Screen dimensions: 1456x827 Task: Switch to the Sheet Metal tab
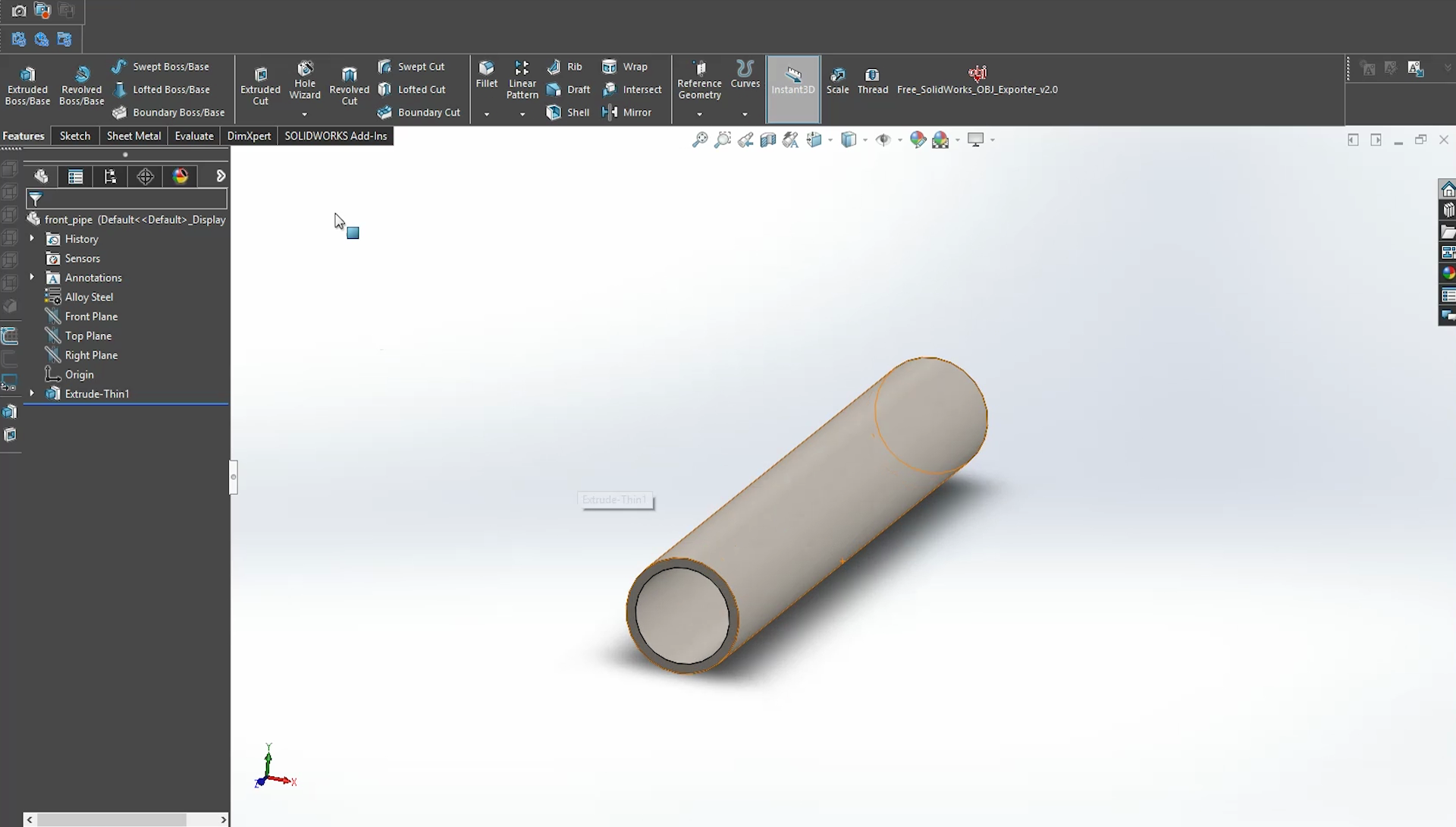tap(133, 136)
